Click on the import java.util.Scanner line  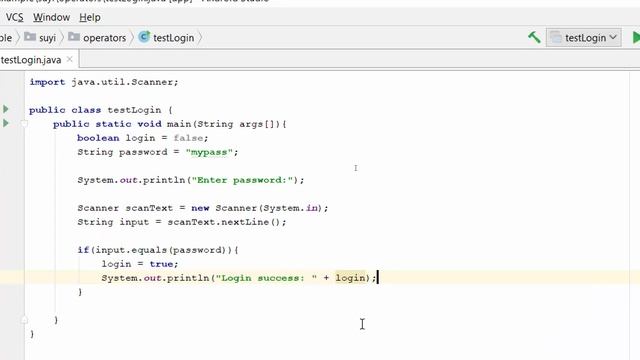[104, 82]
